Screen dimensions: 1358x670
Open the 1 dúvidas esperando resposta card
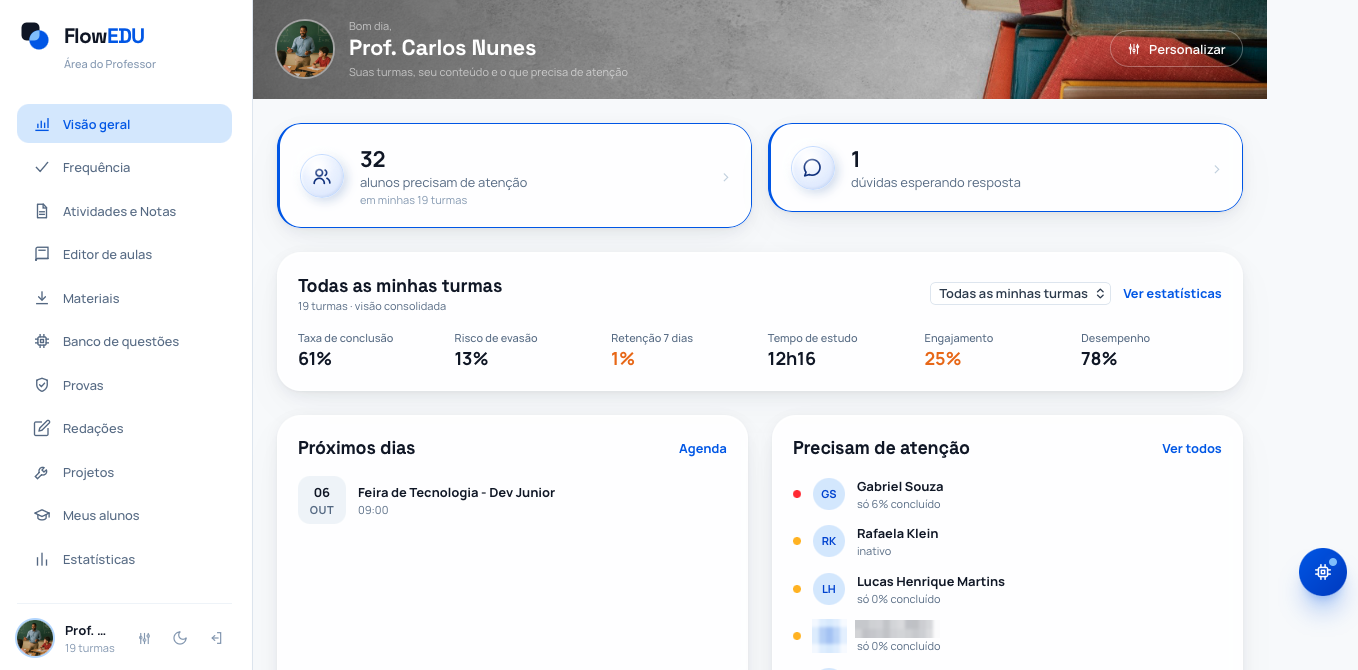pyautogui.click(x=1006, y=168)
